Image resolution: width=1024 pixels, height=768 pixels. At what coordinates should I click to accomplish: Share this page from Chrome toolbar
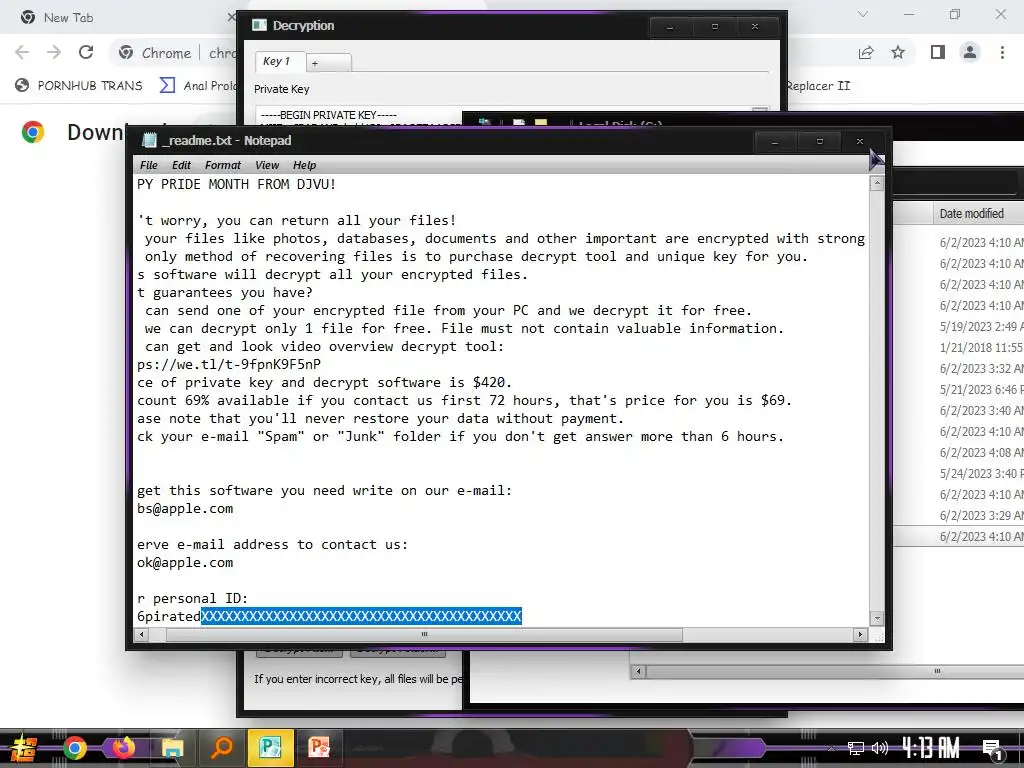click(x=866, y=52)
